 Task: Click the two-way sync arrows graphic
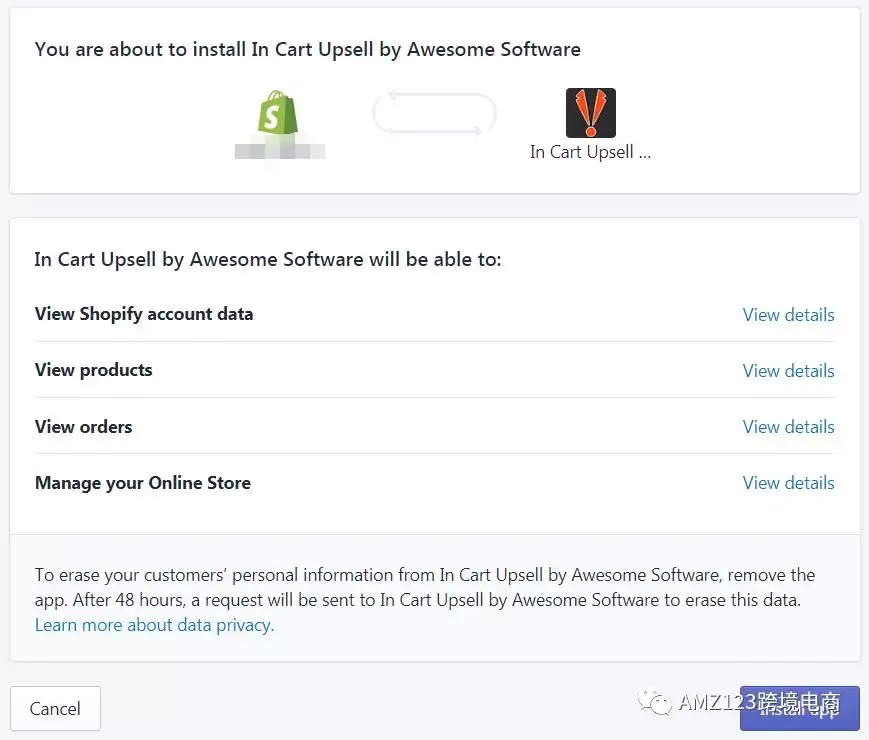(x=434, y=113)
